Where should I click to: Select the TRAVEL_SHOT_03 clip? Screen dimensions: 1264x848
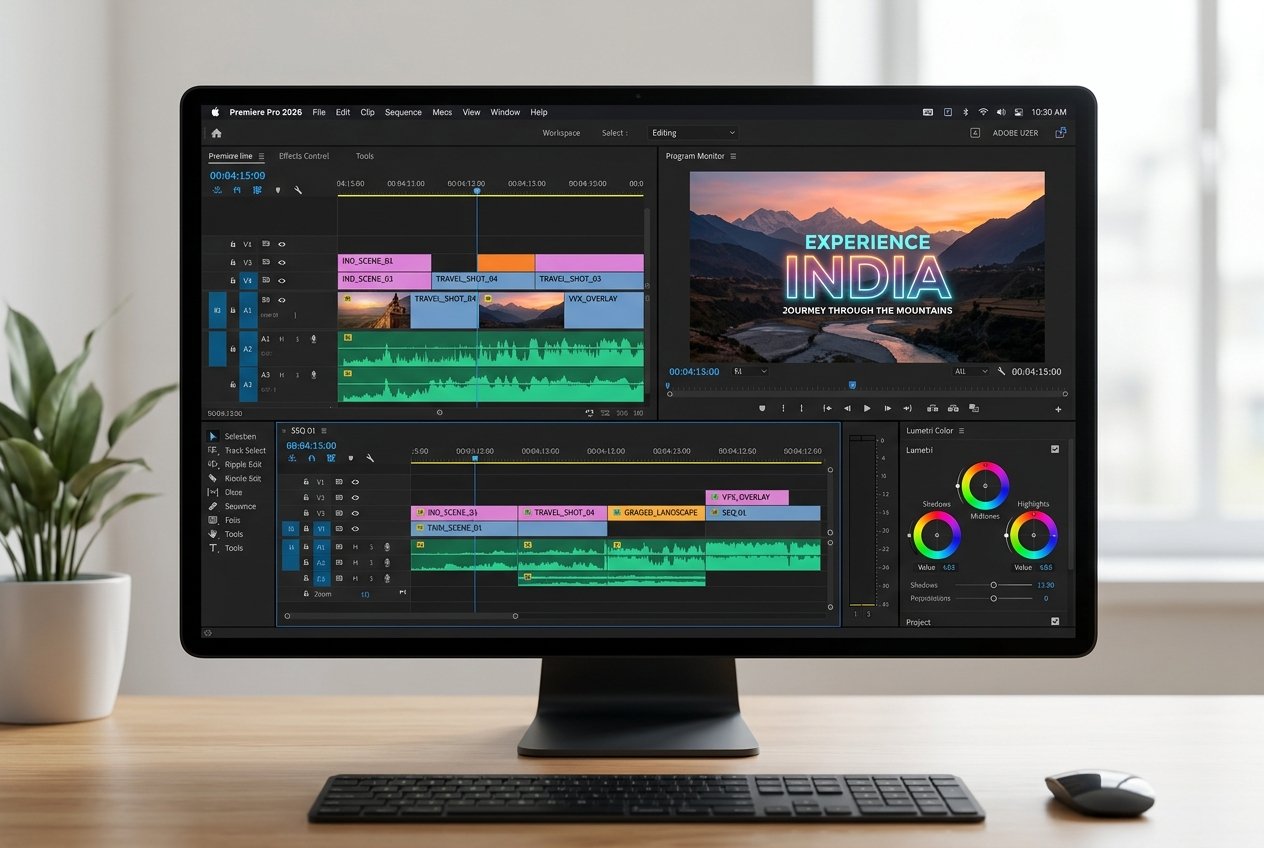pyautogui.click(x=590, y=280)
